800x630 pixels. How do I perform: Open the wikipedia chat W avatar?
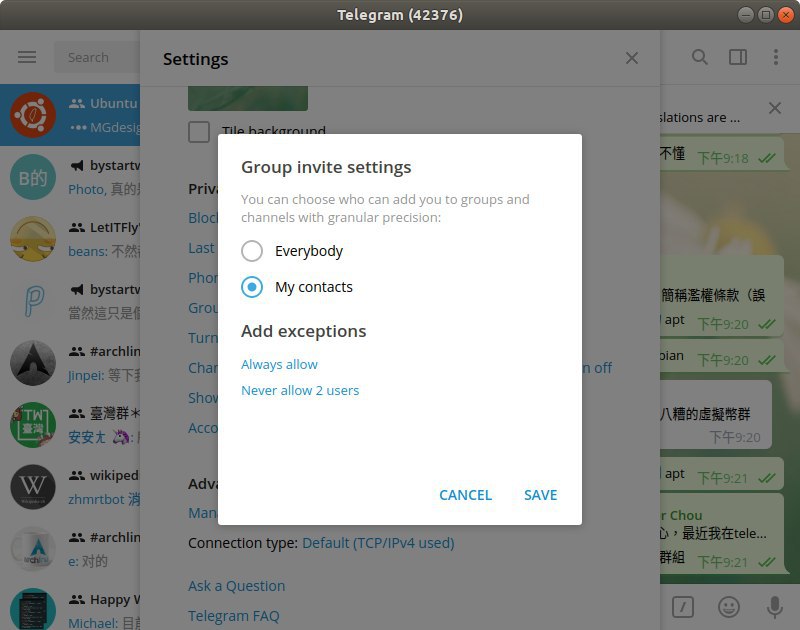[x=33, y=487]
